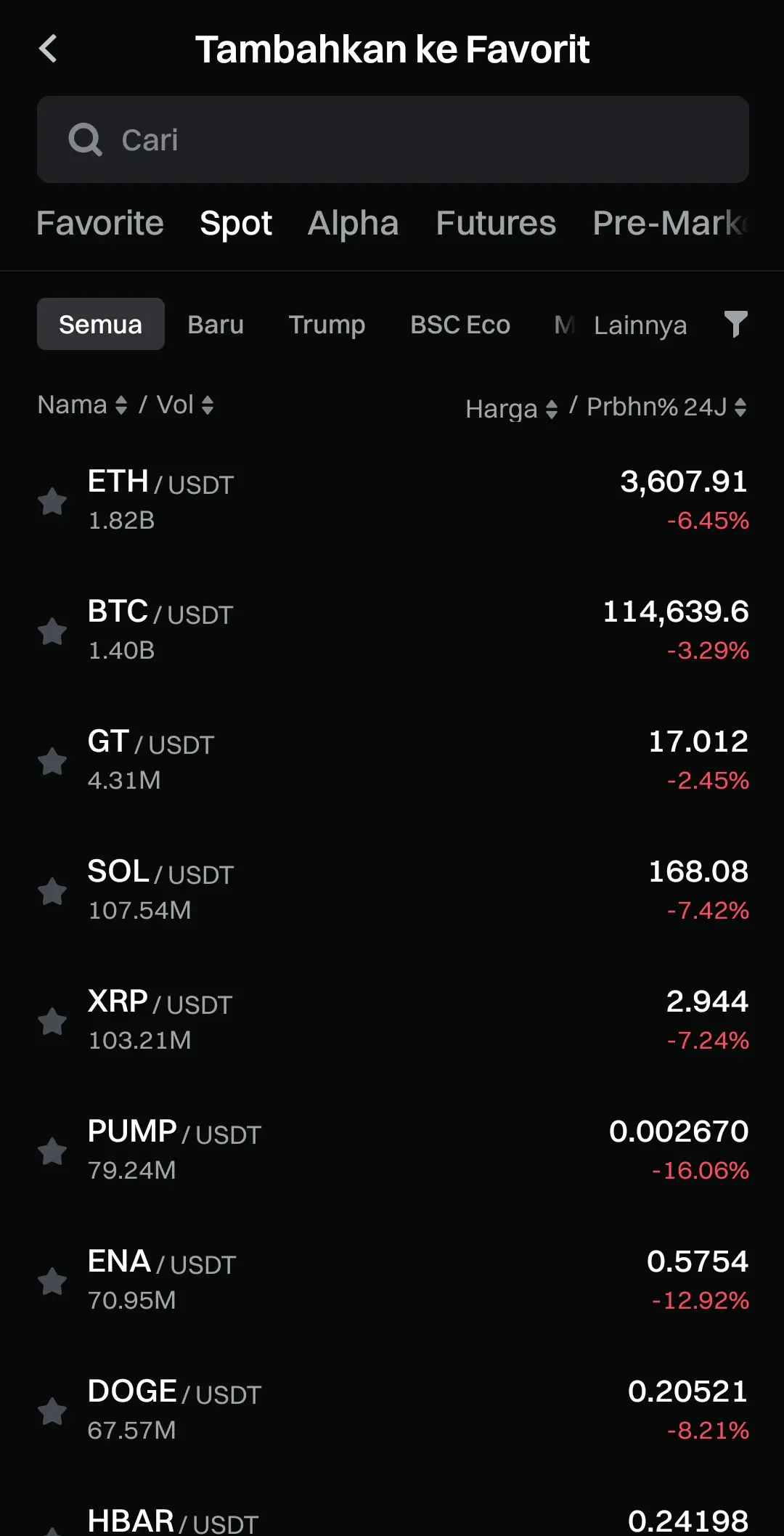Sort by Vol column arrows
Image resolution: width=784 pixels, height=1536 pixels.
pyautogui.click(x=186, y=405)
